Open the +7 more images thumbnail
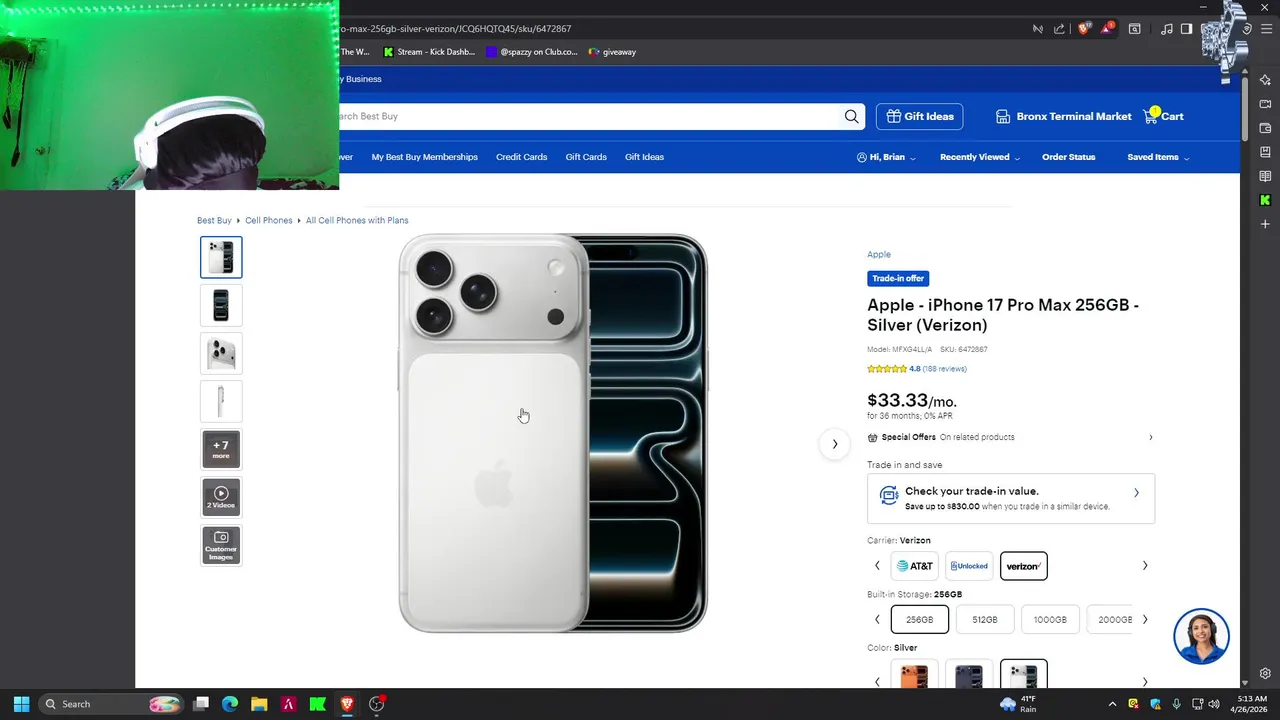The image size is (1280, 720). [221, 449]
